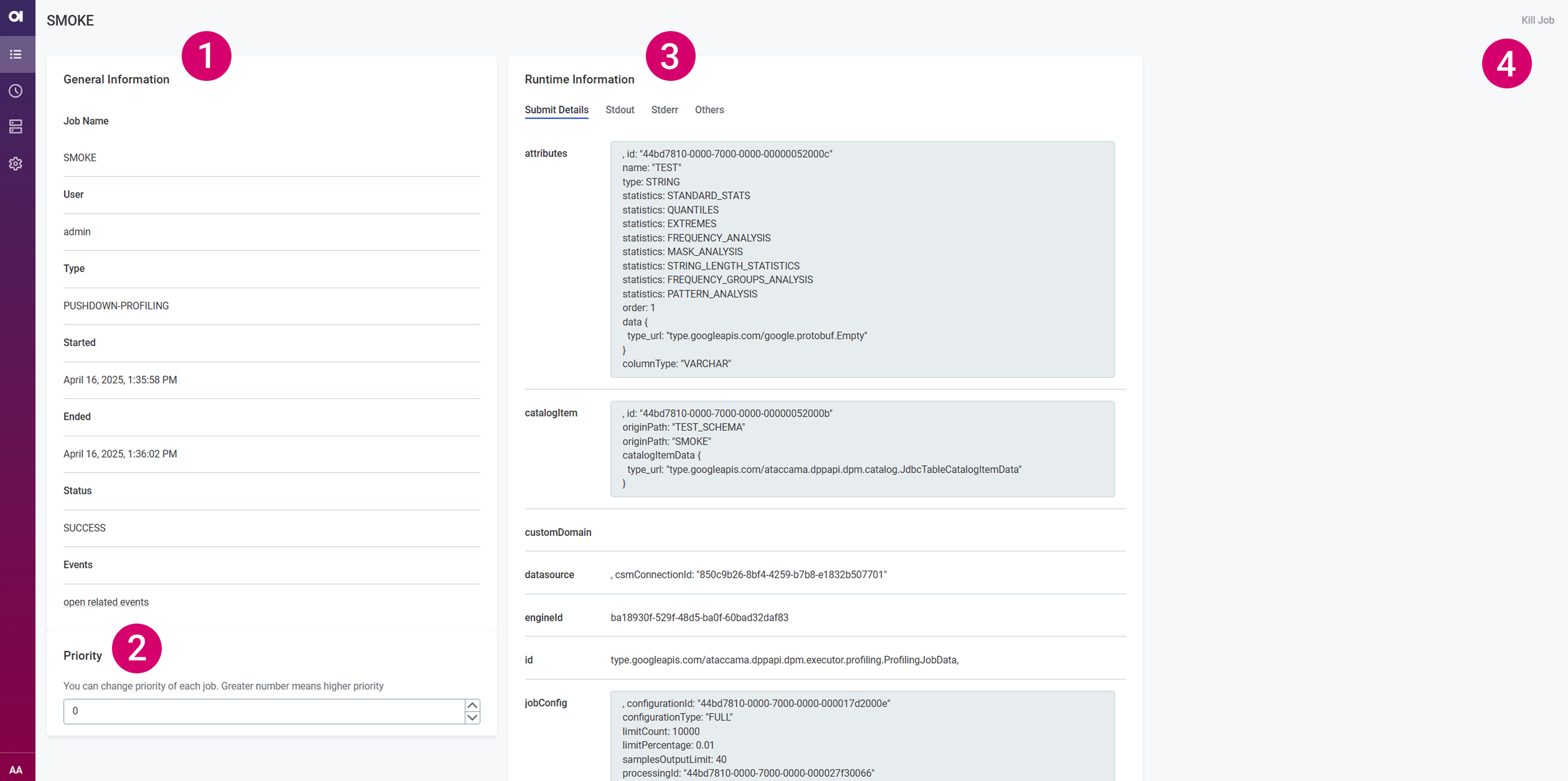
Task: Open settings via the gear icon
Action: pyautogui.click(x=16, y=163)
